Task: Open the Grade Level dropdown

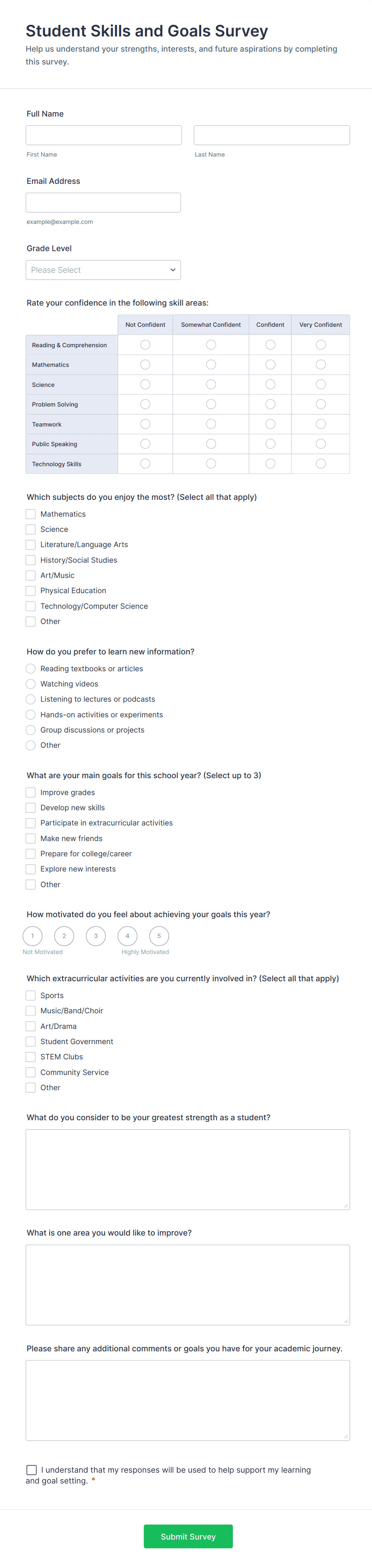Action: 103,270
